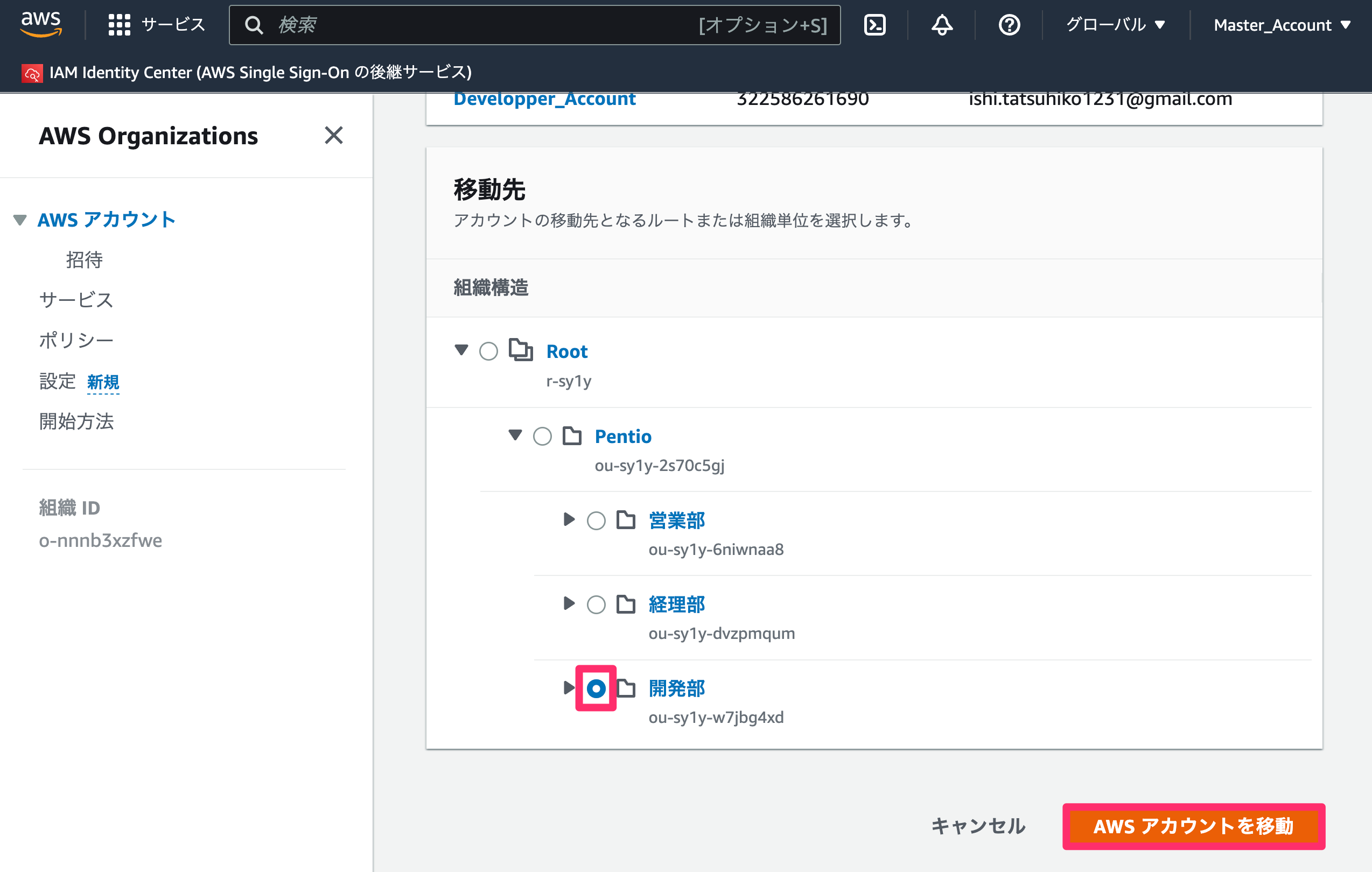Select the Root radio button
Viewport: 1372px width, 872px height.
pos(488,351)
